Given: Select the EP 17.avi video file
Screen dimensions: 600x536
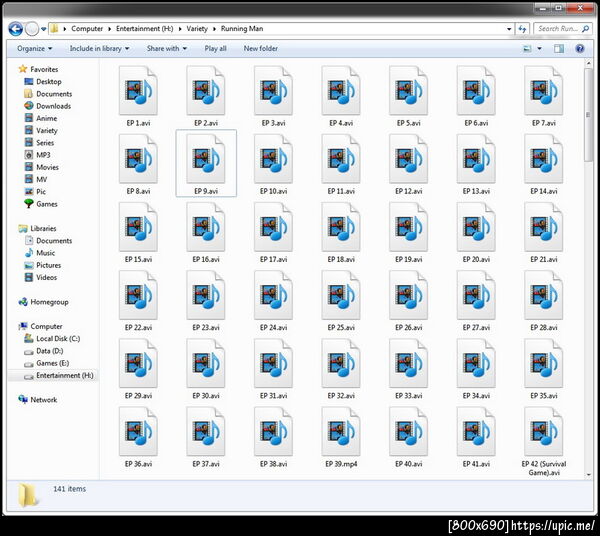Looking at the screenshot, I should (273, 232).
